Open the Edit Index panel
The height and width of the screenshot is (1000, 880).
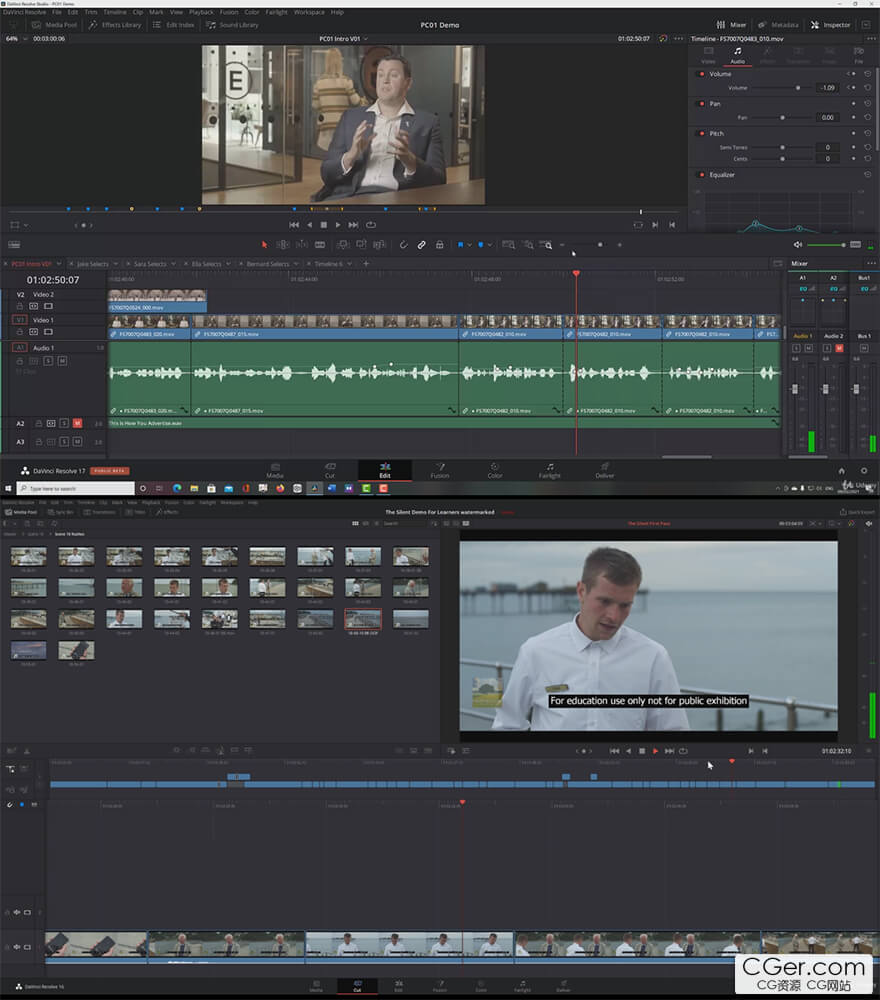[x=173, y=25]
